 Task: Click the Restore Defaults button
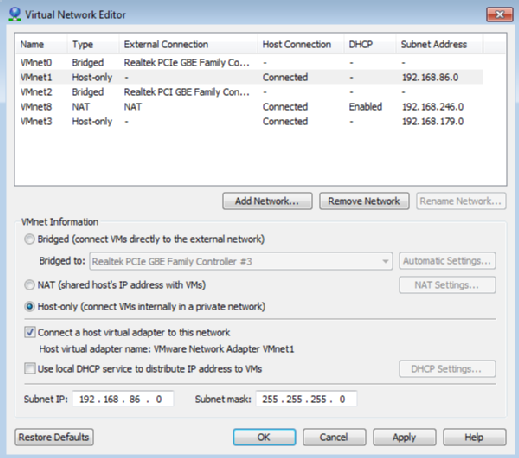54,437
